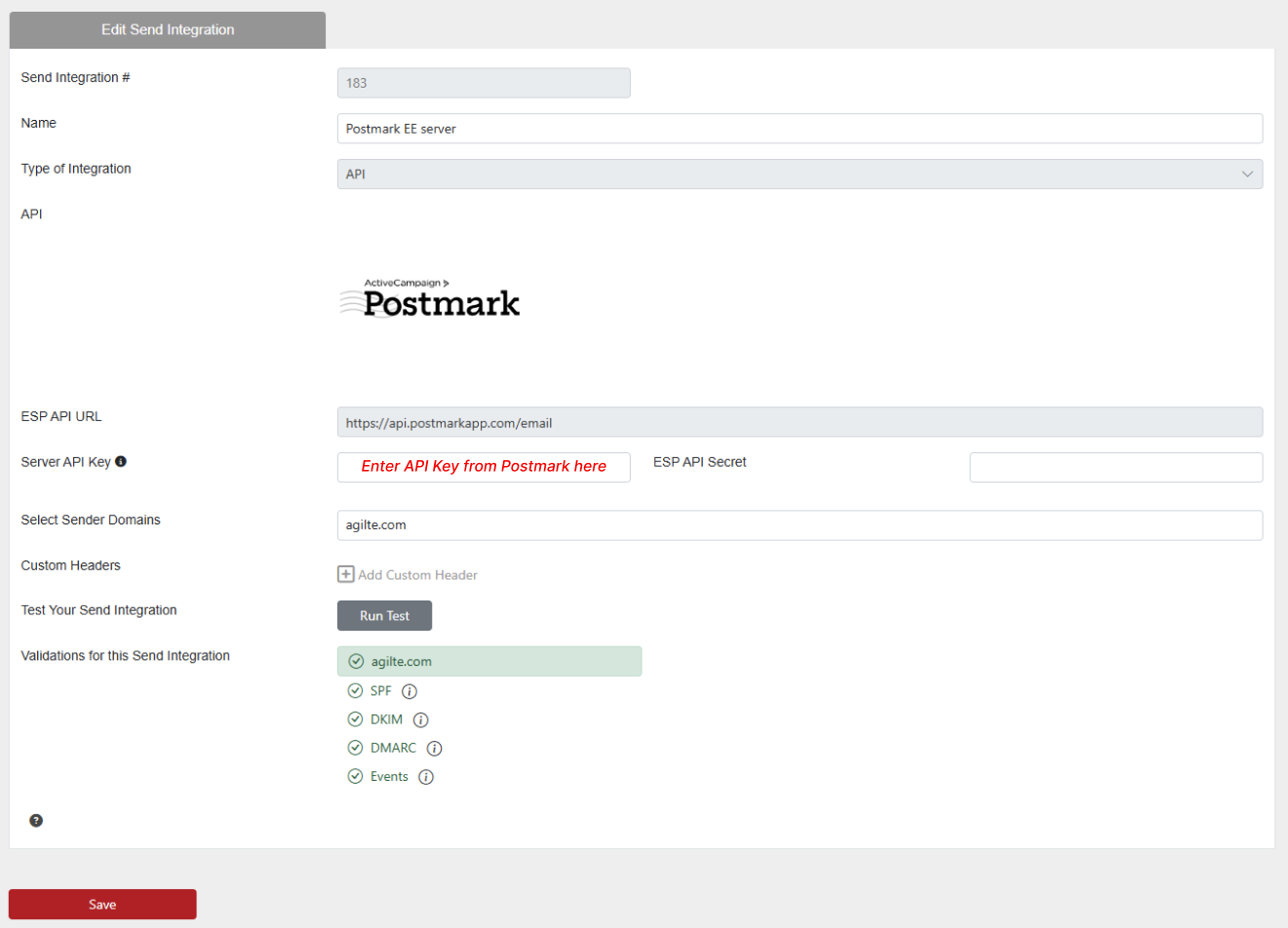The width and height of the screenshot is (1288, 928).
Task: Click the Server API Key info icon
Action: (x=121, y=461)
